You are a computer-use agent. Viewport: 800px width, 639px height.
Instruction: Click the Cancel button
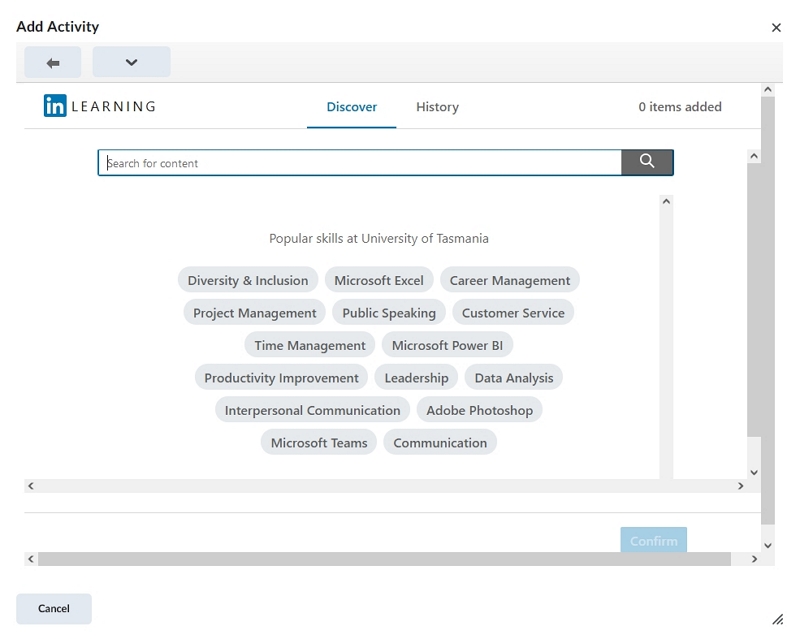54,608
